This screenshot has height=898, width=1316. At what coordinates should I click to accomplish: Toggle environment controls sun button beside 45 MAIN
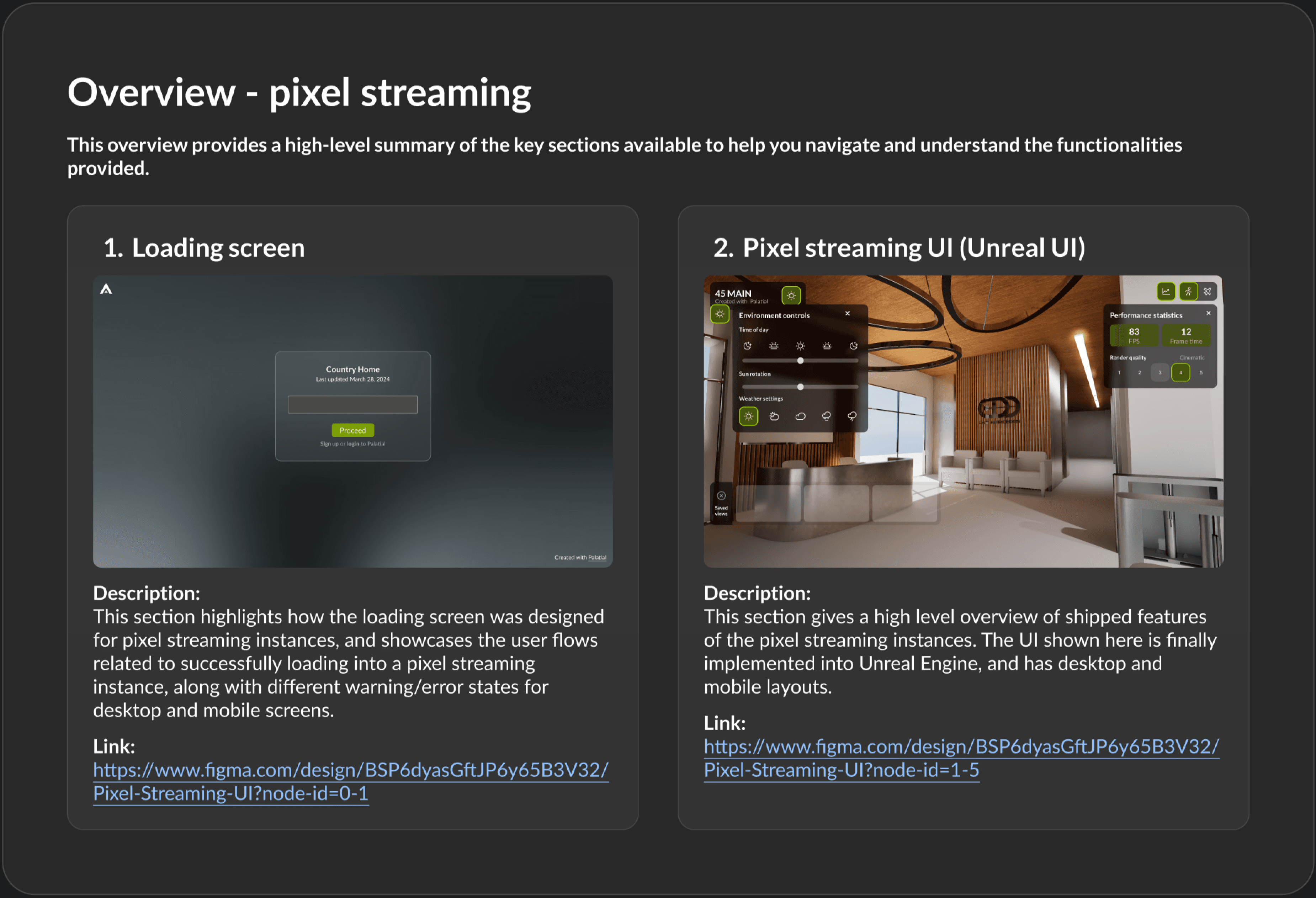click(791, 295)
